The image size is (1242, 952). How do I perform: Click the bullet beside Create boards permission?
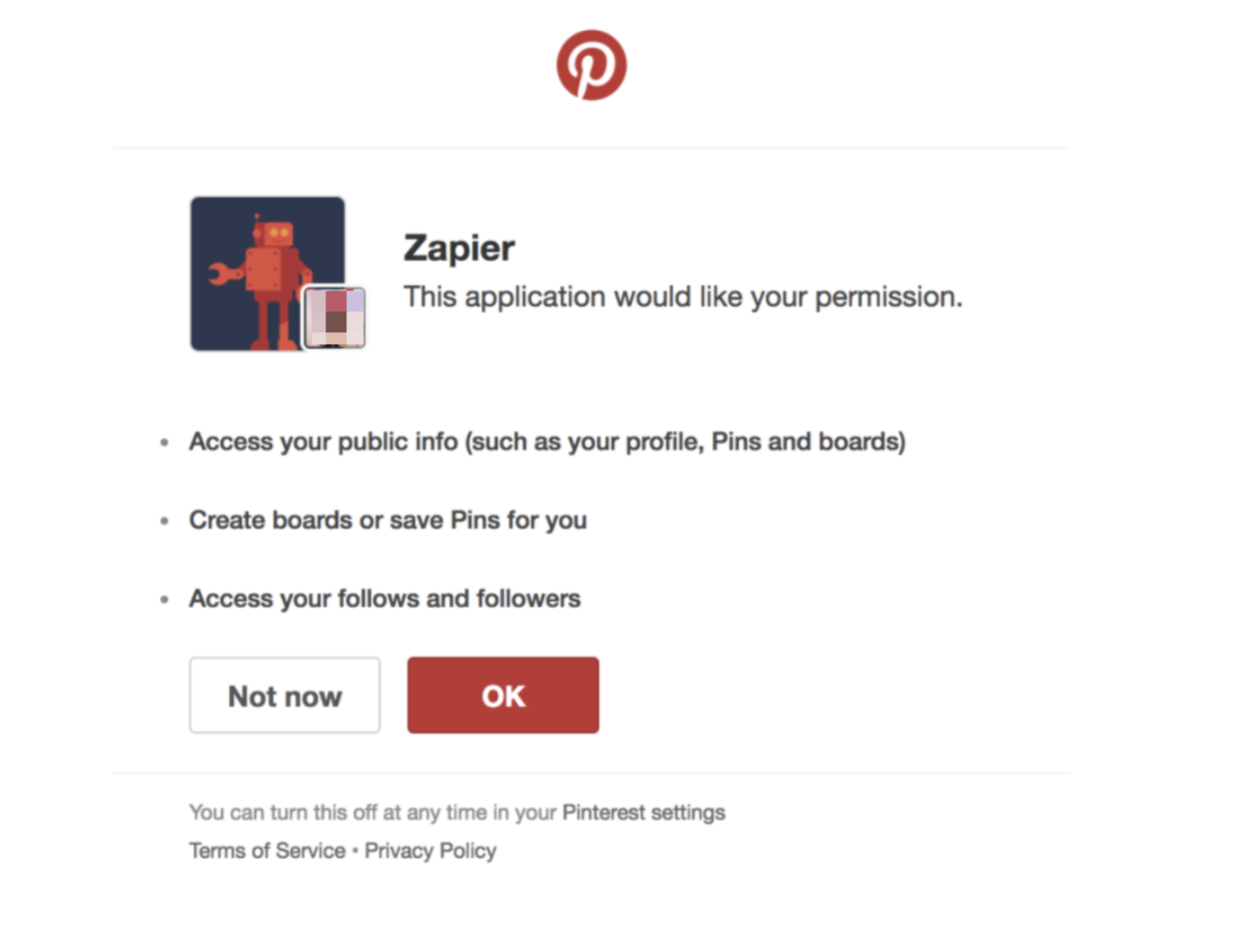click(x=165, y=521)
